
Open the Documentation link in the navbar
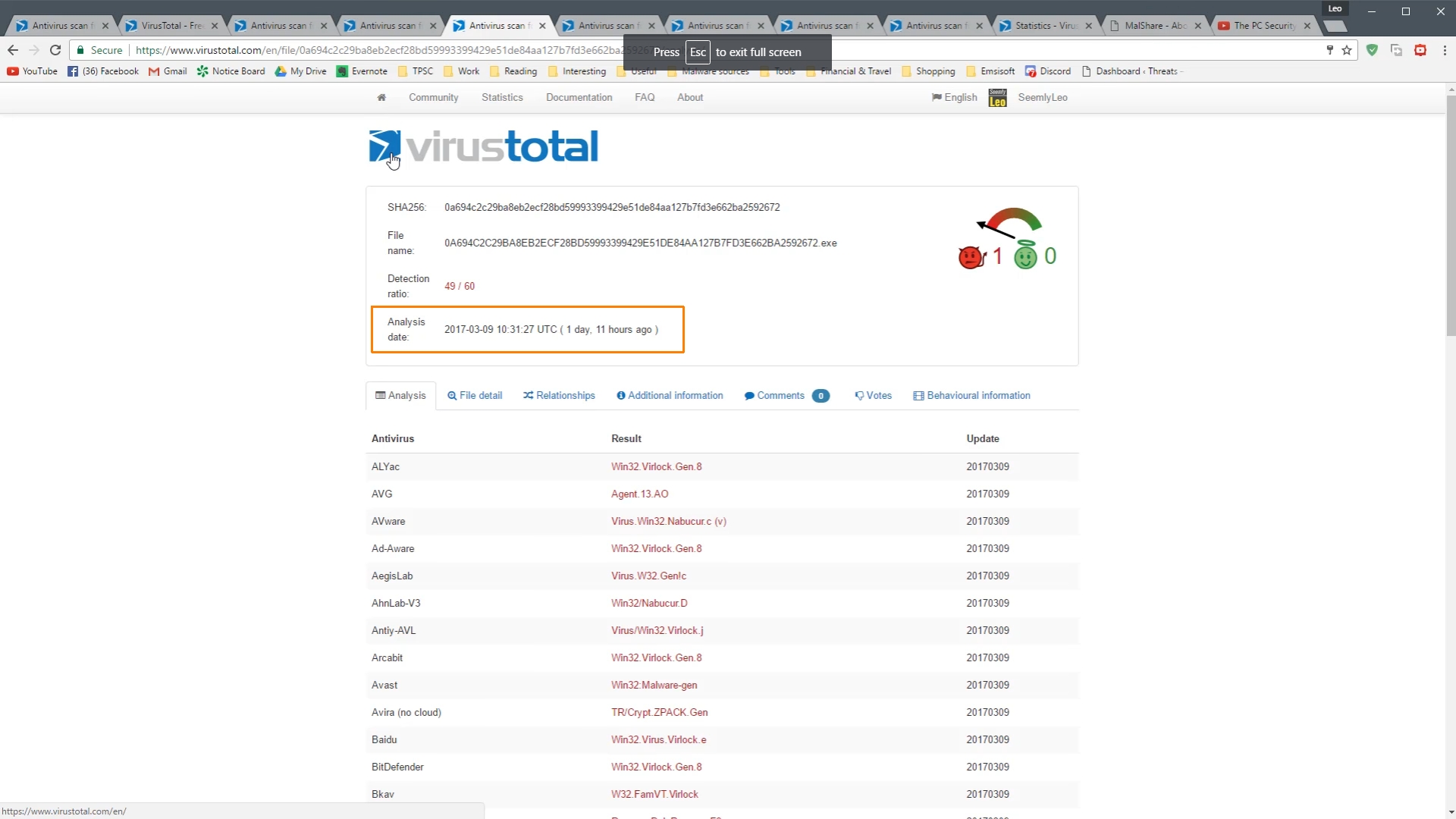coord(579,97)
